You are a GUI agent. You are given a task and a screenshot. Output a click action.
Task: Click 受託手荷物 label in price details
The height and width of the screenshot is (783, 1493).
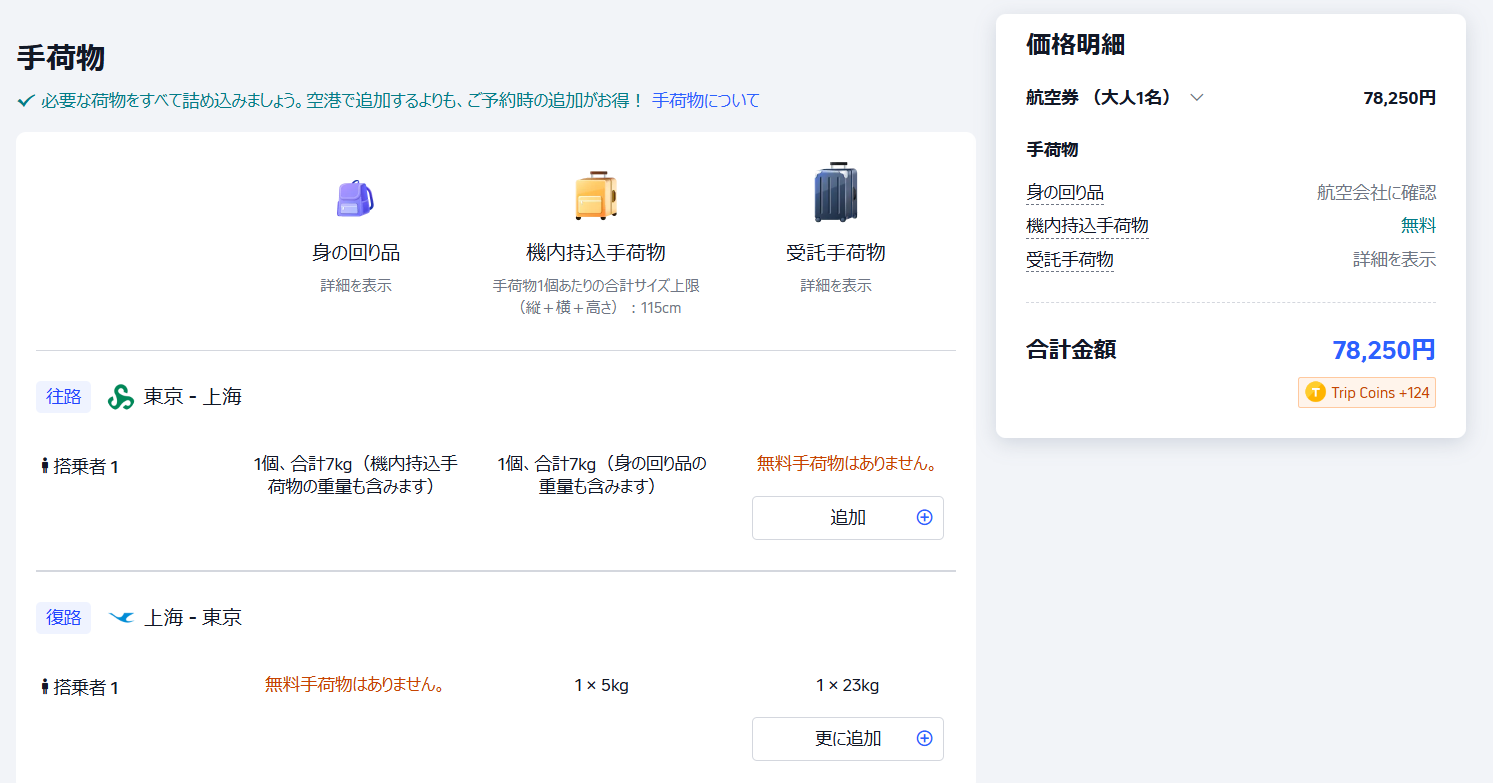[1069, 260]
